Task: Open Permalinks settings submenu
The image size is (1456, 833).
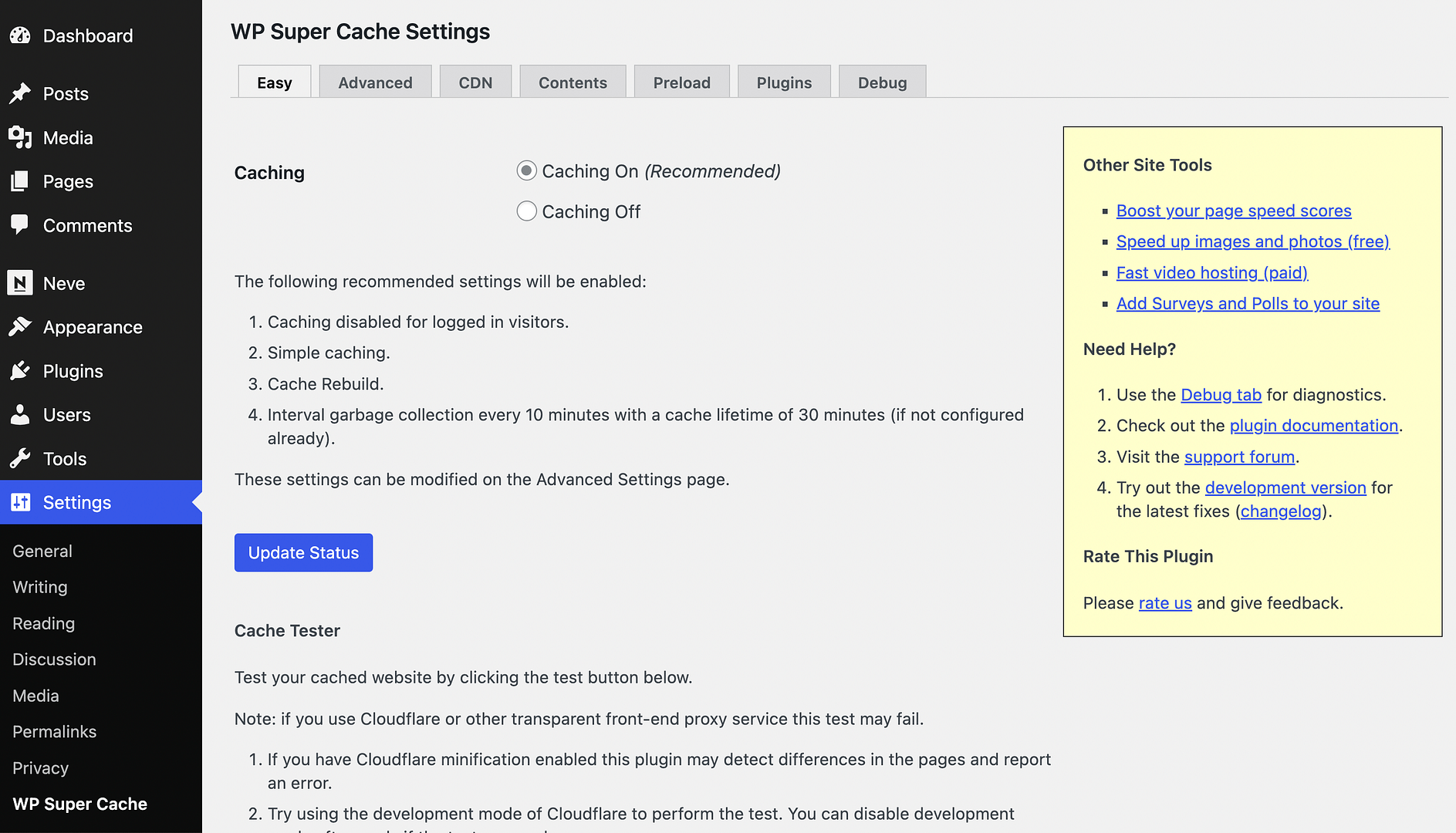Action: [55, 731]
